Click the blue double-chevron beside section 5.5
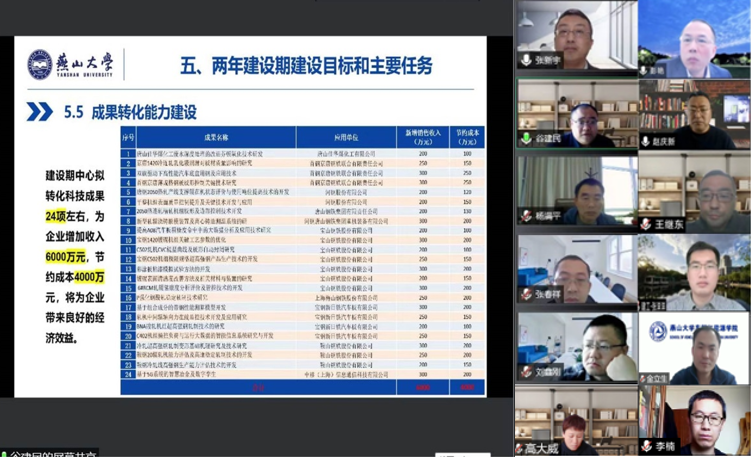751x458 pixels. coord(40,111)
